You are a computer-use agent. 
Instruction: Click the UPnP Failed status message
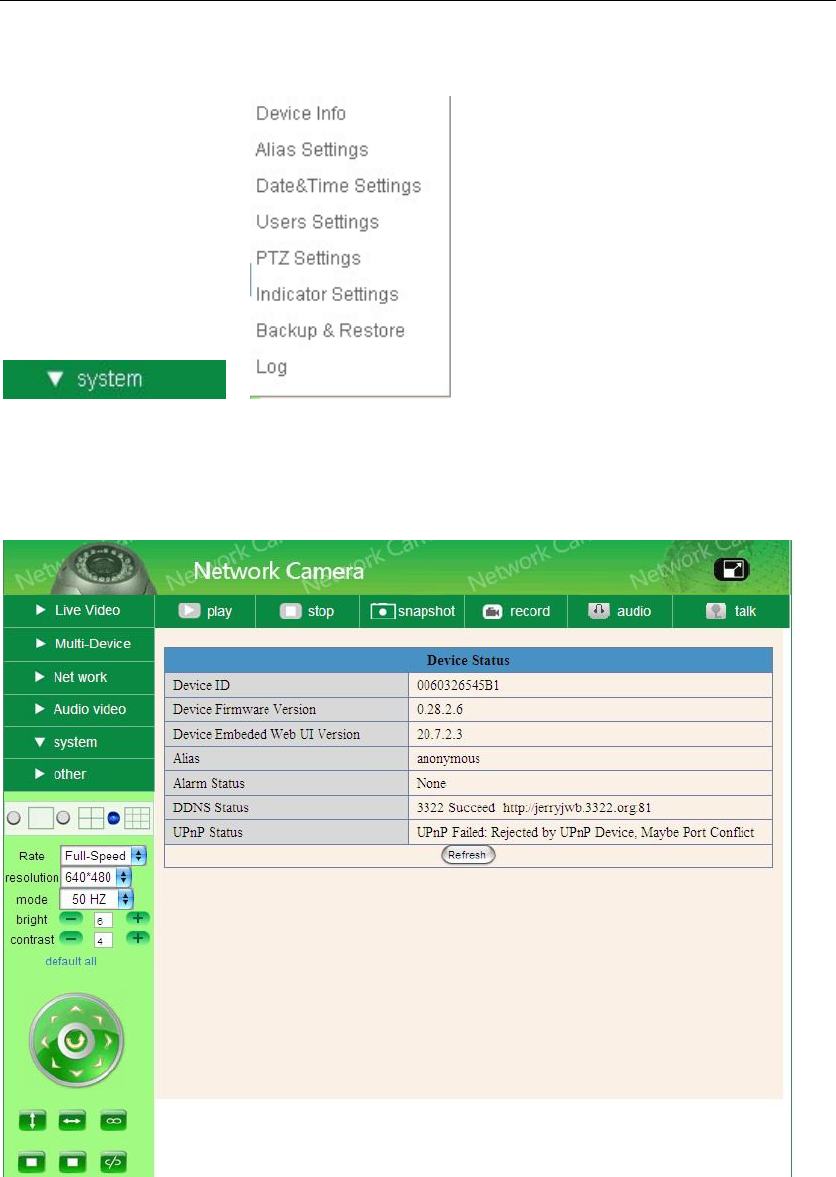pyautogui.click(x=585, y=832)
